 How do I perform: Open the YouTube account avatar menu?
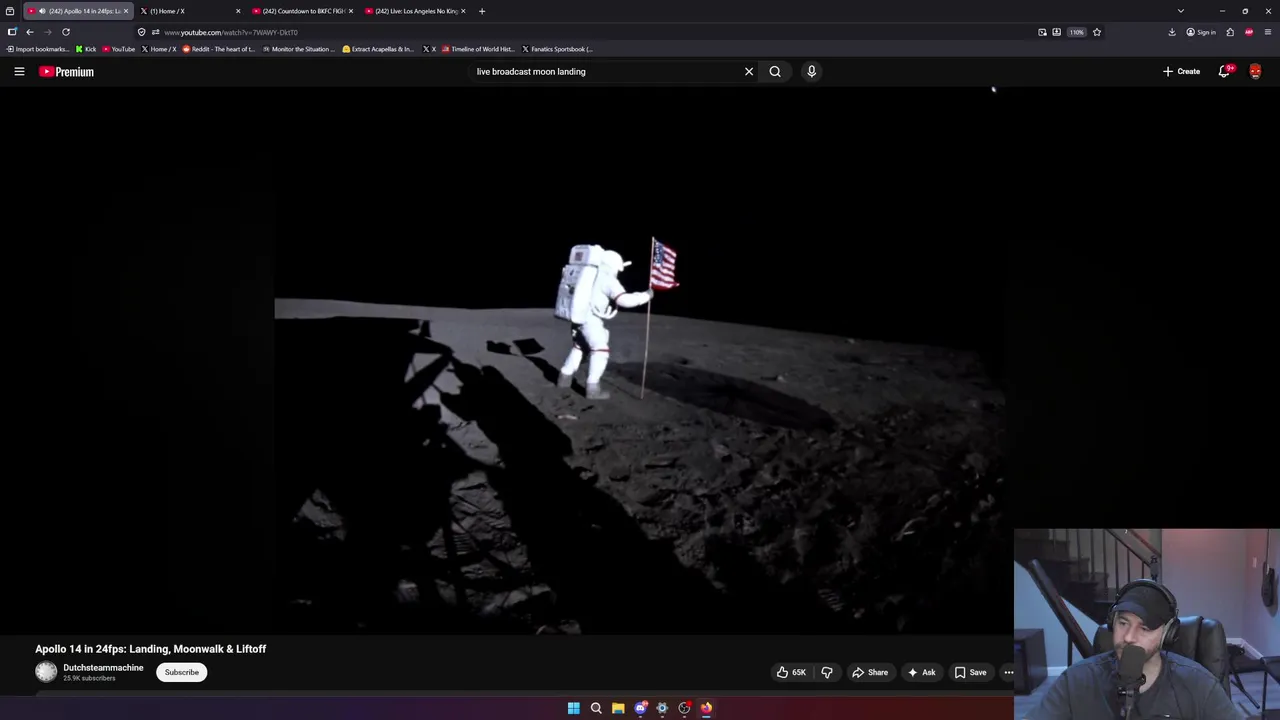coord(1255,71)
